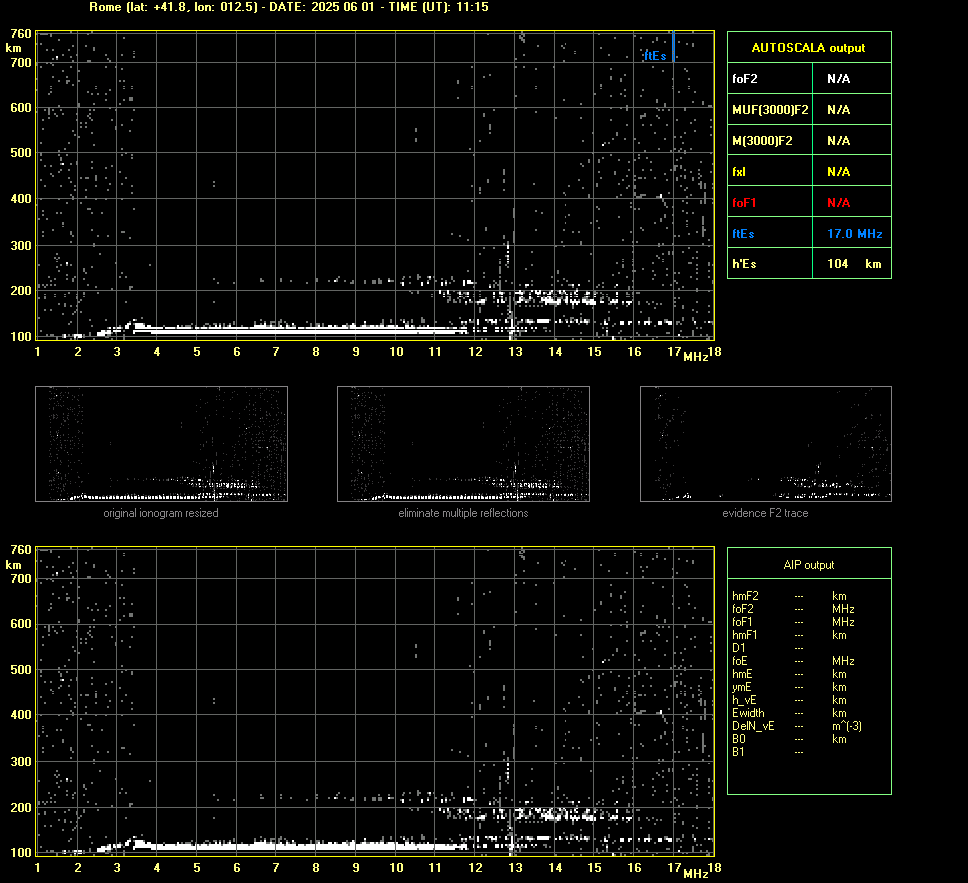Select the MUF(3000)F2 label
This screenshot has height=883, width=968.
[x=770, y=110]
